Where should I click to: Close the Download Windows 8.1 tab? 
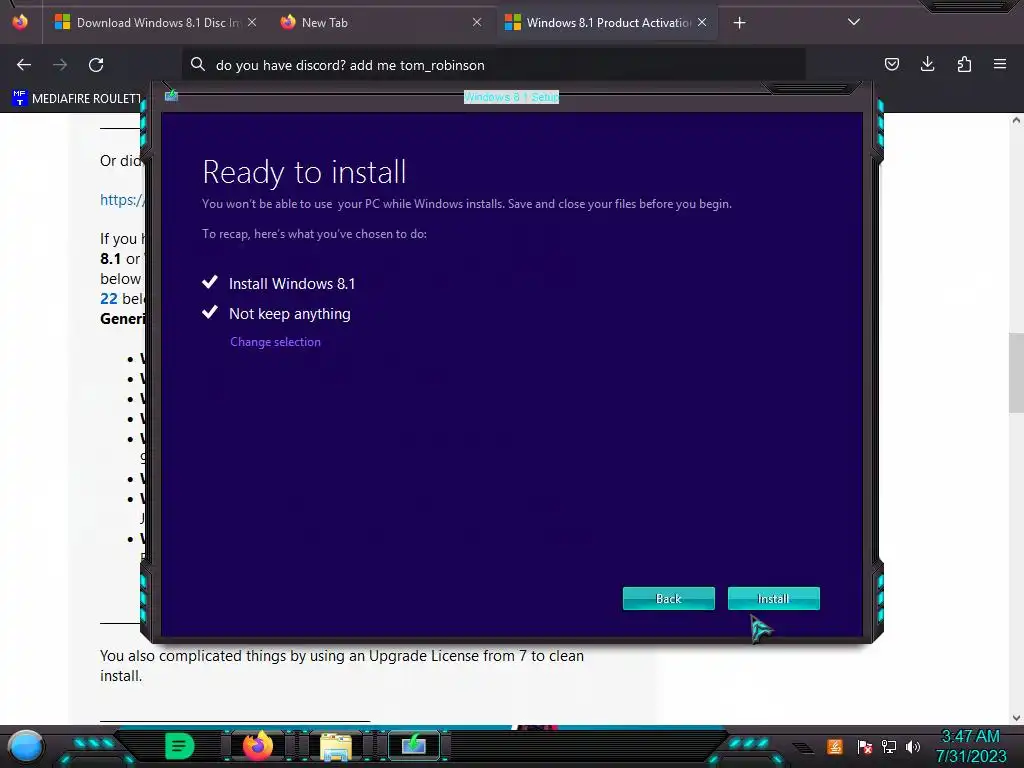(x=252, y=22)
